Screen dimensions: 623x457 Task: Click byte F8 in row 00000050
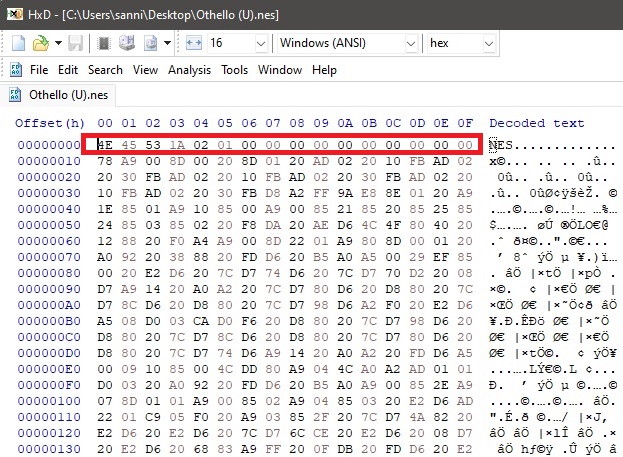pos(249,225)
